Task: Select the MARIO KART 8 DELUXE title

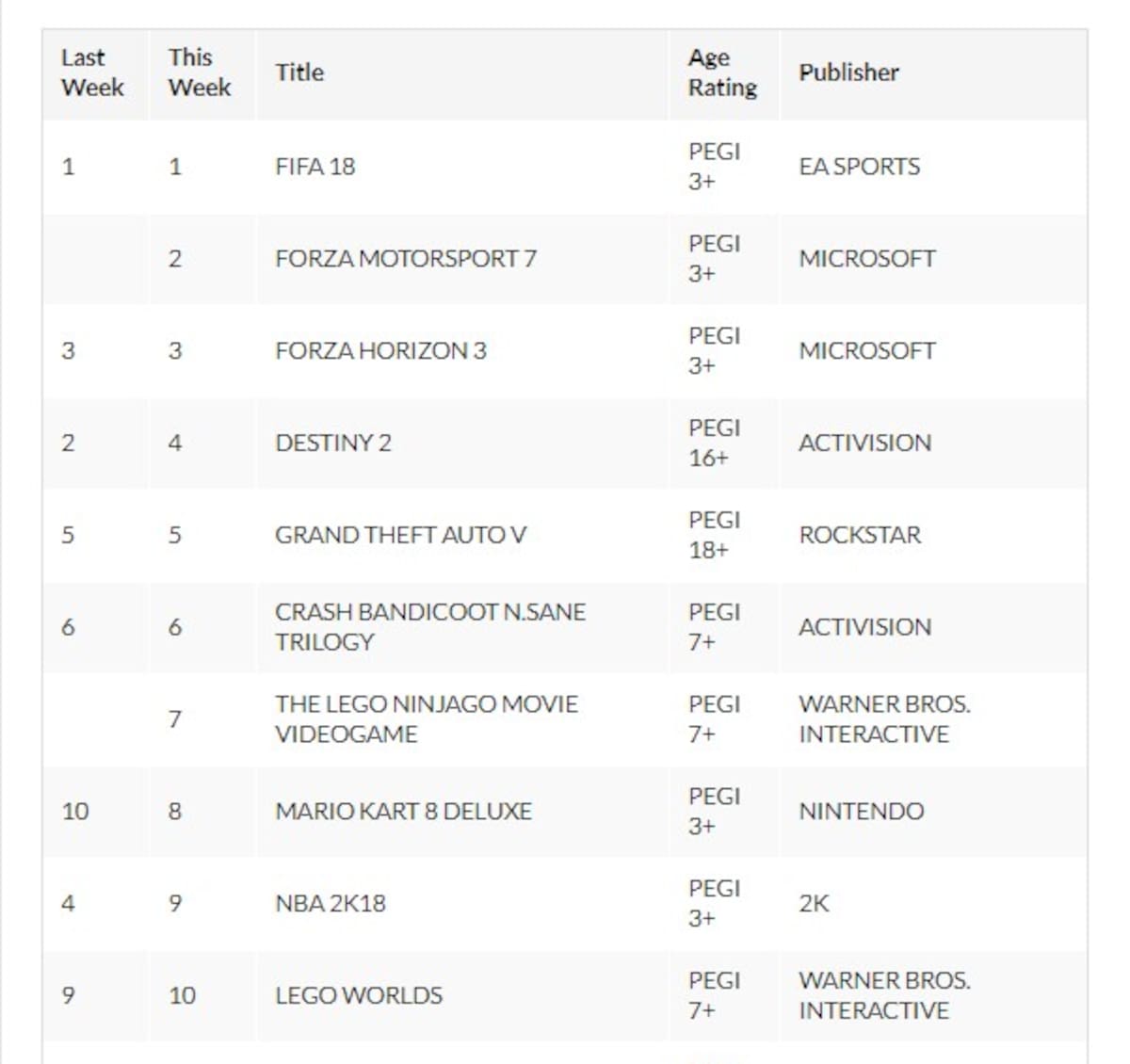Action: pos(403,812)
